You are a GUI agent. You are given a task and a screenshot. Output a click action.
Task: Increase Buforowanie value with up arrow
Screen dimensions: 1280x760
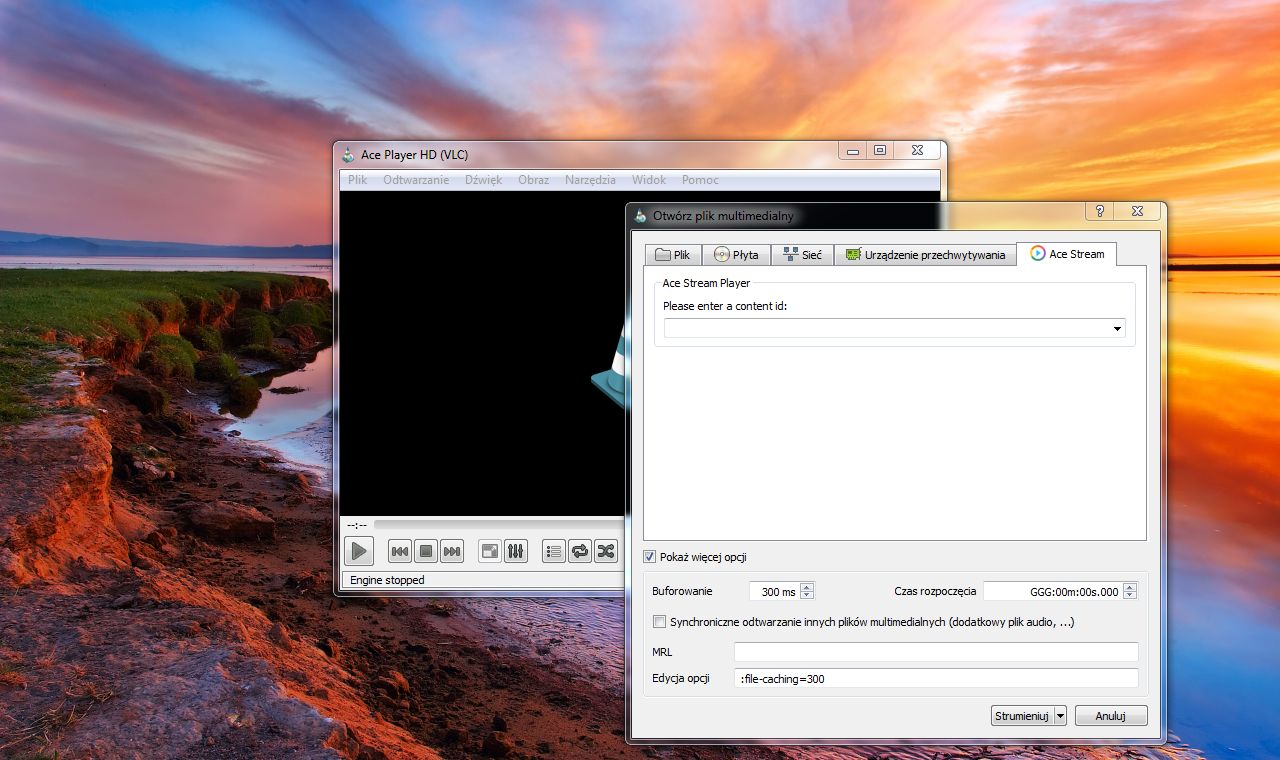[807, 587]
